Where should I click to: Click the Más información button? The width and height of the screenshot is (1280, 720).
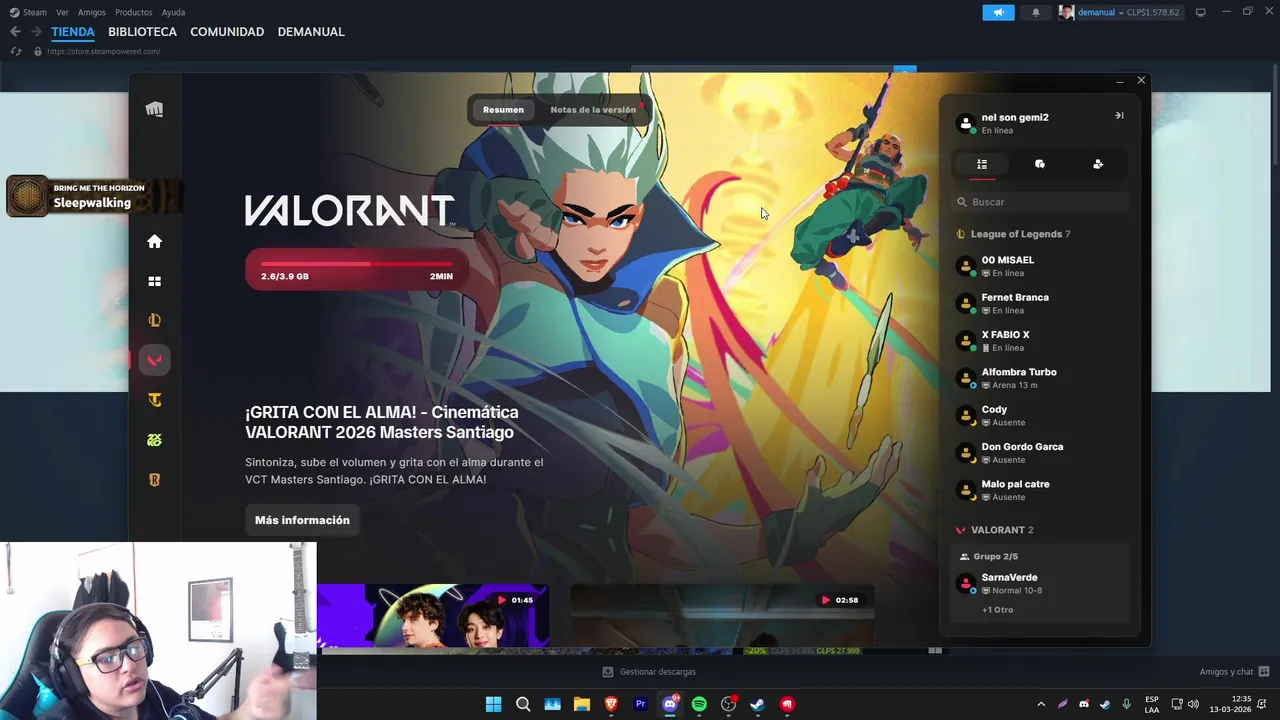tap(302, 520)
